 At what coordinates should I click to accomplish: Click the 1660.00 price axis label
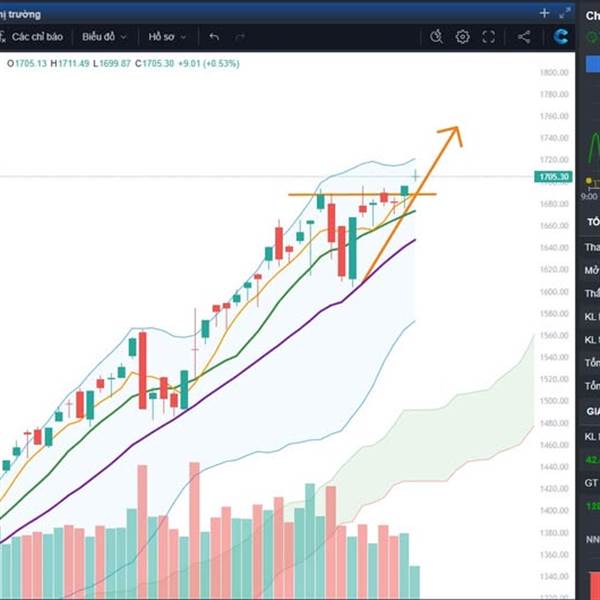point(554,225)
